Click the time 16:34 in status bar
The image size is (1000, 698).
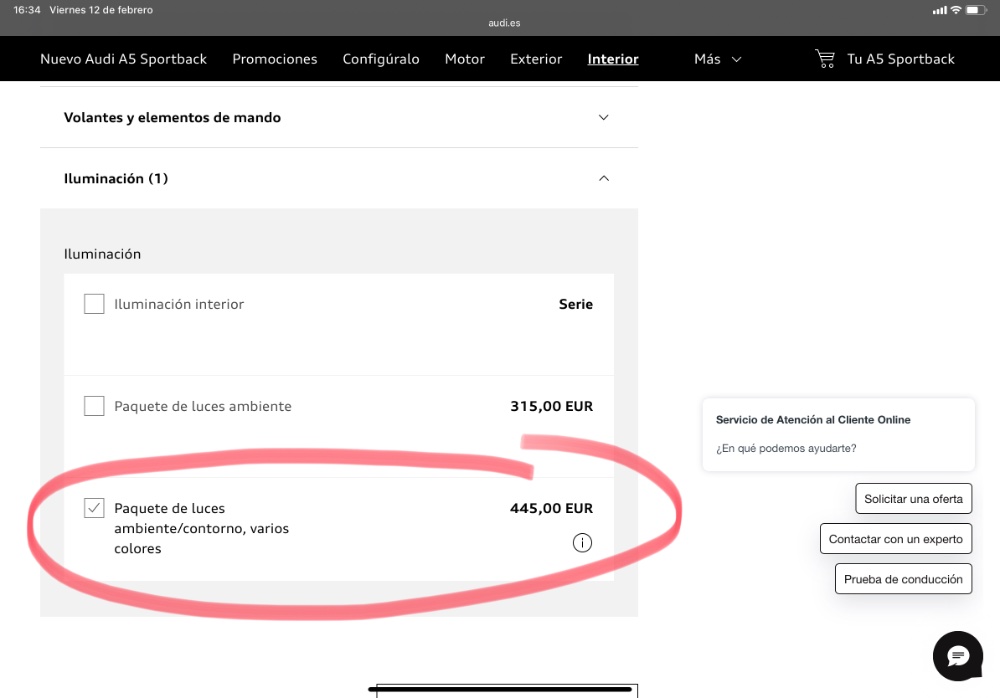coord(27,10)
